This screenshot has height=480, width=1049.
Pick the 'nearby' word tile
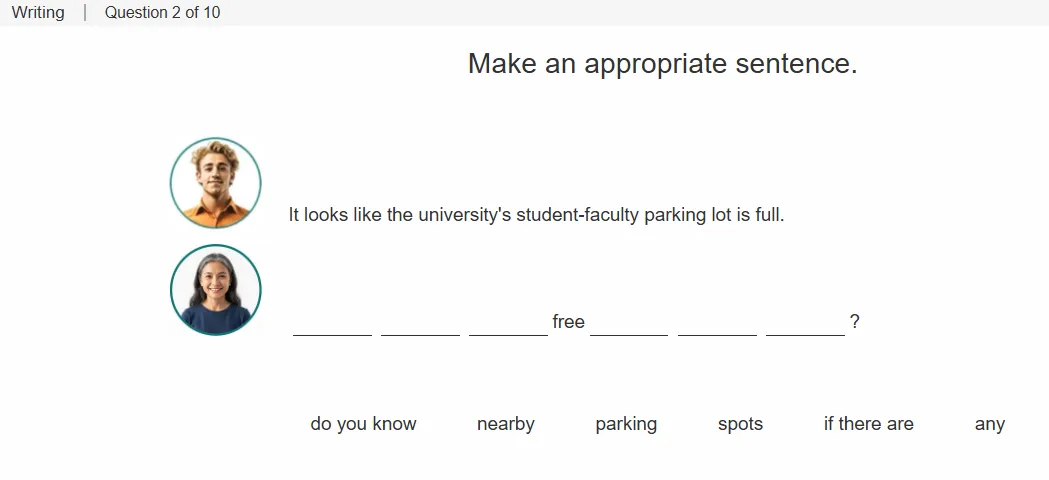tap(506, 424)
